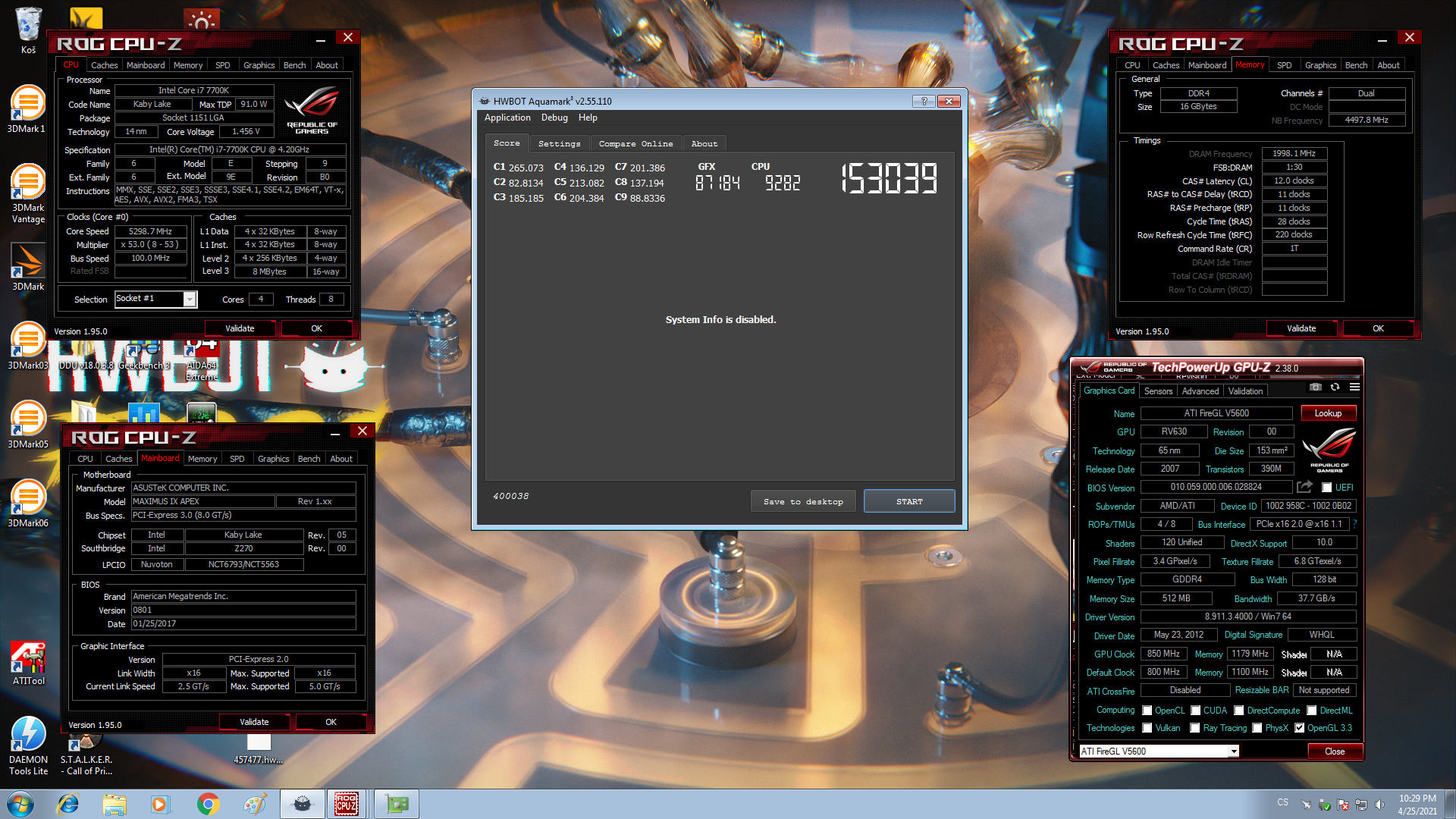Click Save to desktop in Aquamark
Viewport: 1456px width, 819px height.
[803, 501]
